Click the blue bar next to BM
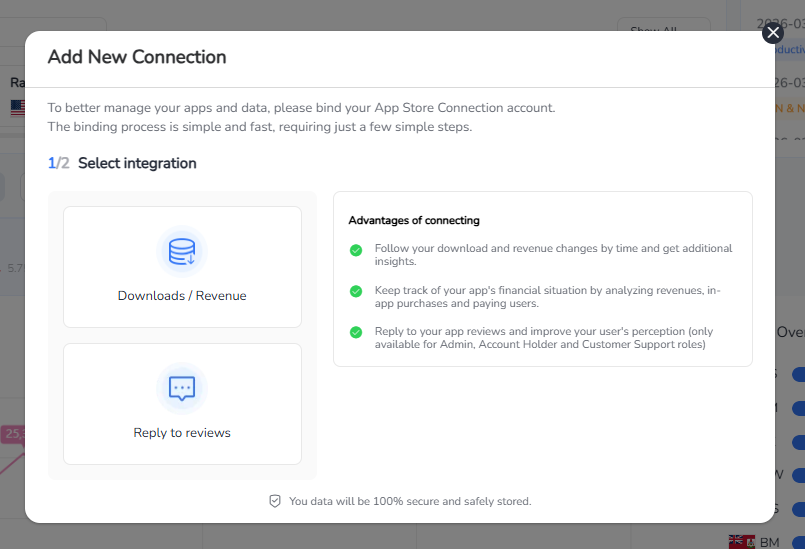The width and height of the screenshot is (805, 549). (x=797, y=542)
